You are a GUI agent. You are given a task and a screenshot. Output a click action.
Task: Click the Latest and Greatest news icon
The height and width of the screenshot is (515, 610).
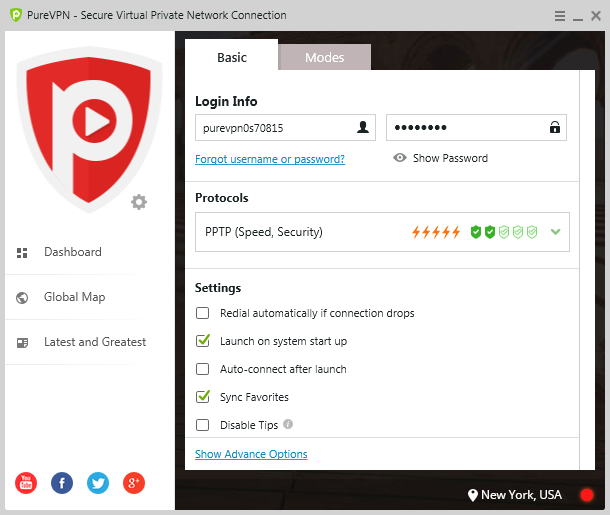pyautogui.click(x=23, y=343)
